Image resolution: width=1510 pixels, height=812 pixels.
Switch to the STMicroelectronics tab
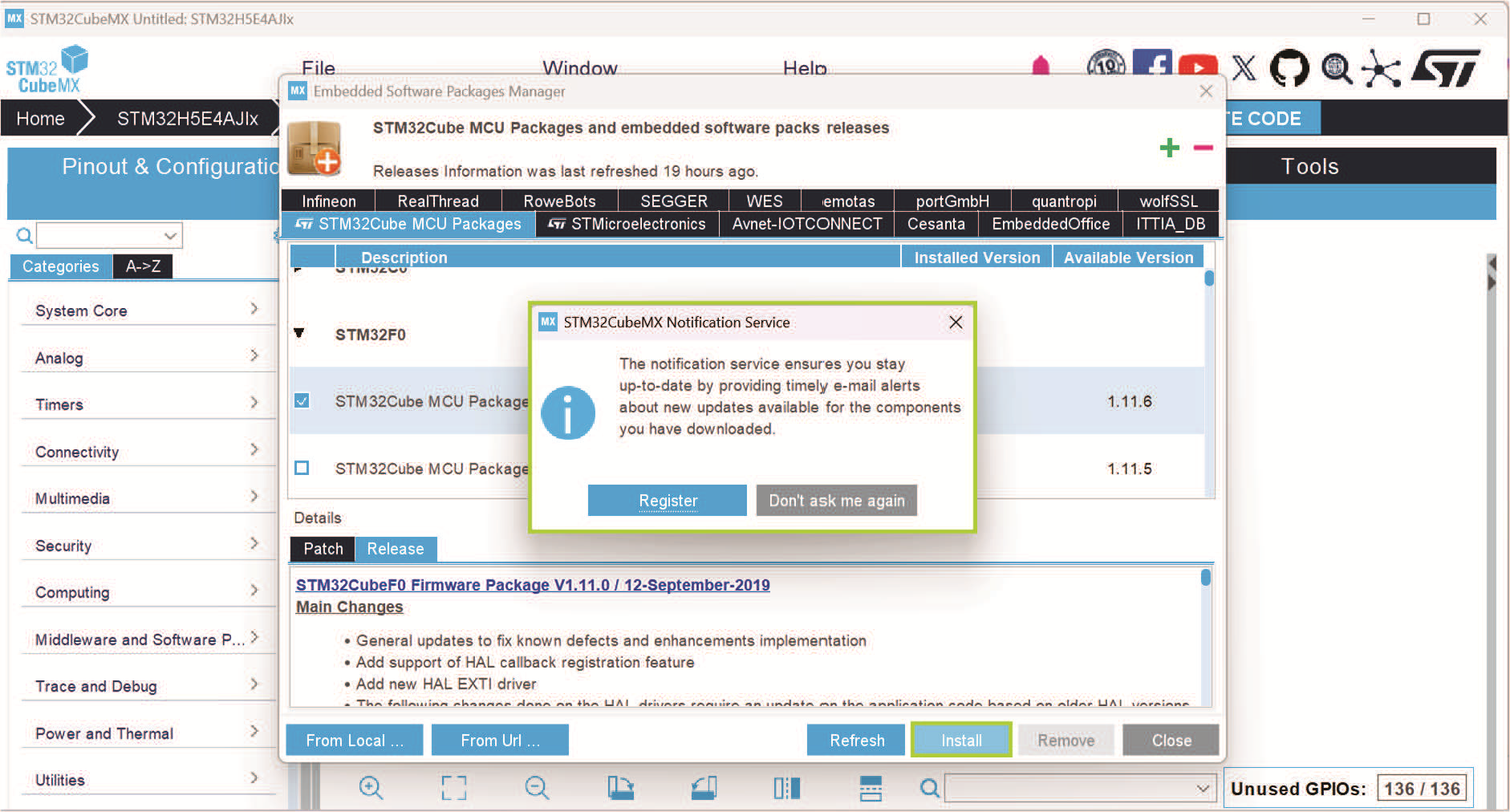(x=627, y=224)
